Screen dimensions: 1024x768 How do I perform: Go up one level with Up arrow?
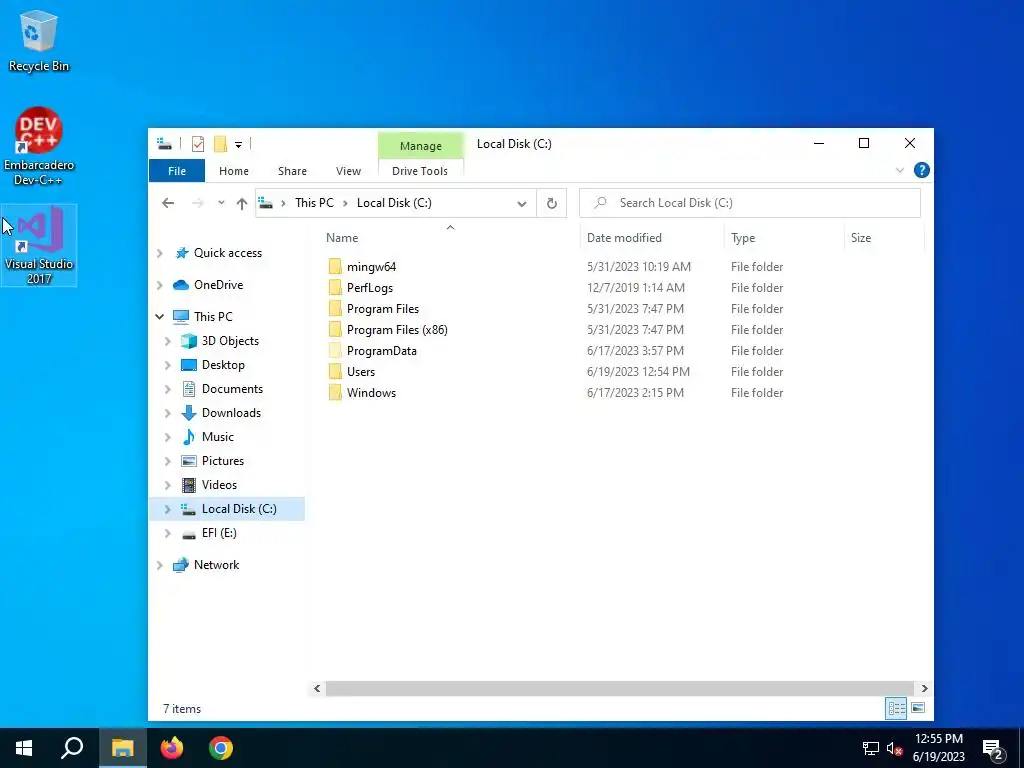[242, 203]
